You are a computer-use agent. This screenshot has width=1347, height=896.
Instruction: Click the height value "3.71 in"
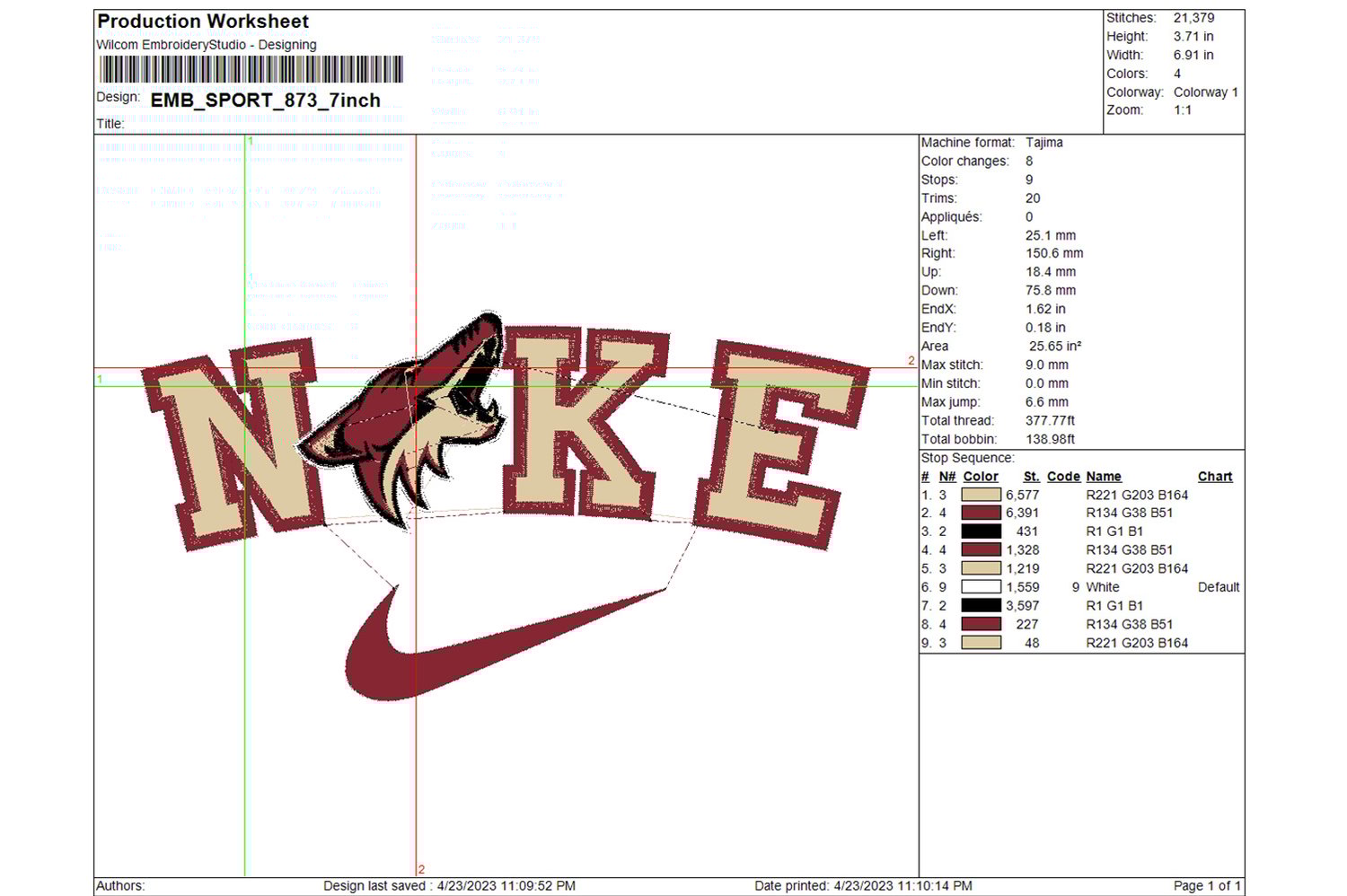pyautogui.click(x=1193, y=37)
